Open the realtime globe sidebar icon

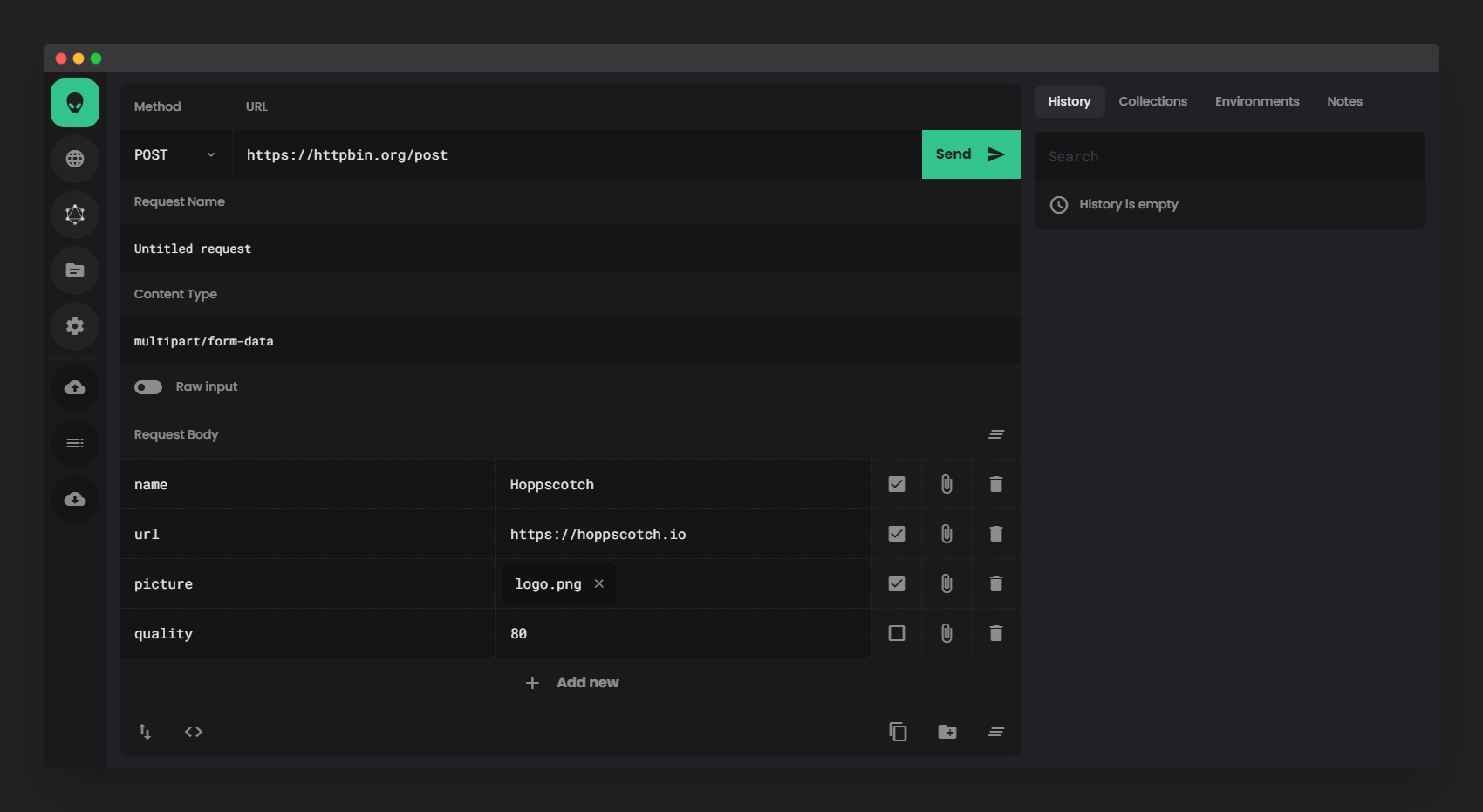pos(75,159)
